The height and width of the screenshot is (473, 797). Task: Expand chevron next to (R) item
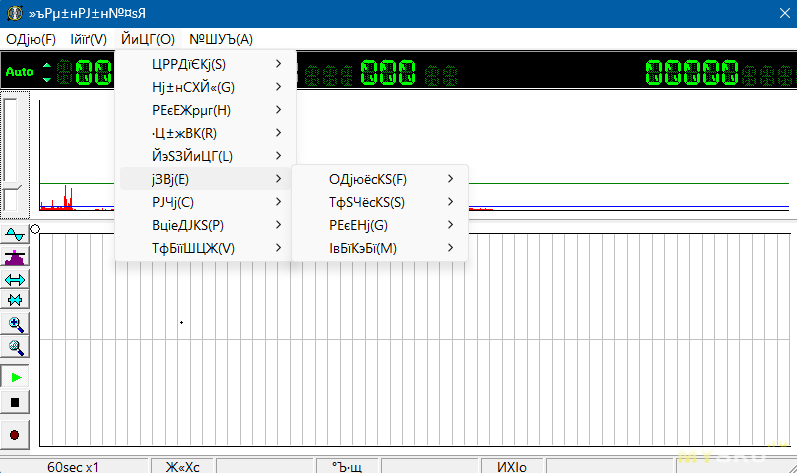[279, 133]
